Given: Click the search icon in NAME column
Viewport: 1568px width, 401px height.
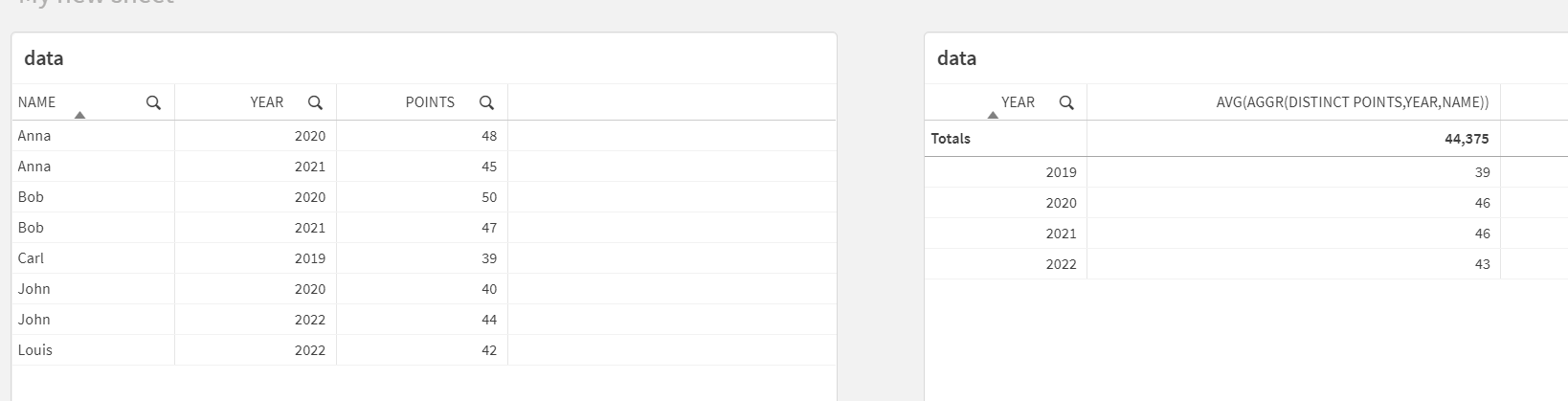Looking at the screenshot, I should click(153, 102).
